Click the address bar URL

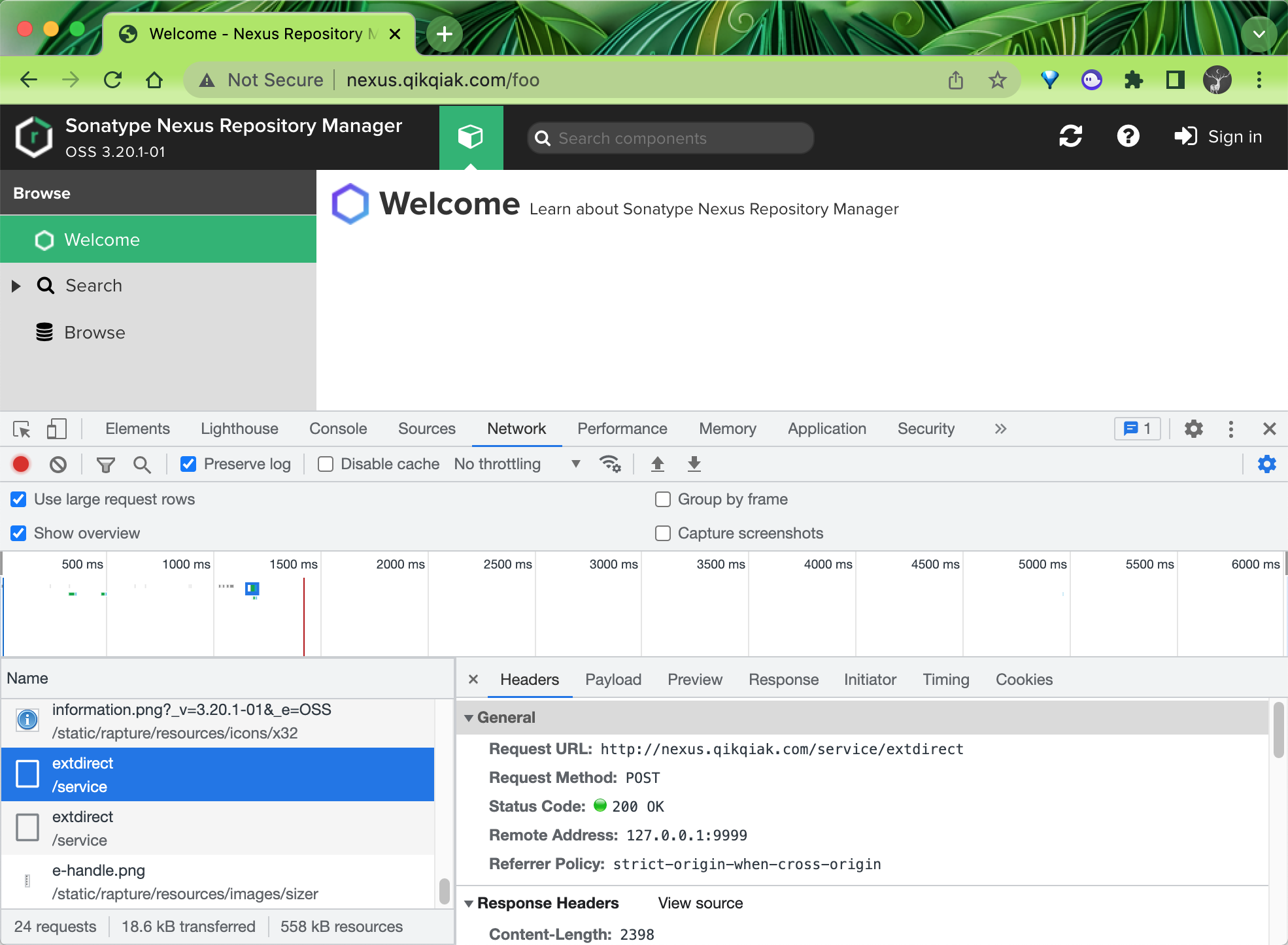[443, 80]
